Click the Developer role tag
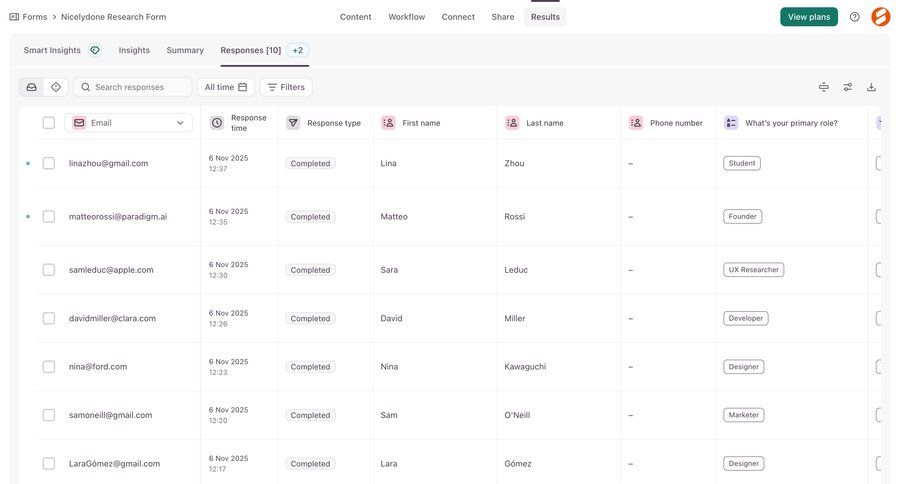The height and width of the screenshot is (484, 900). tap(746, 318)
